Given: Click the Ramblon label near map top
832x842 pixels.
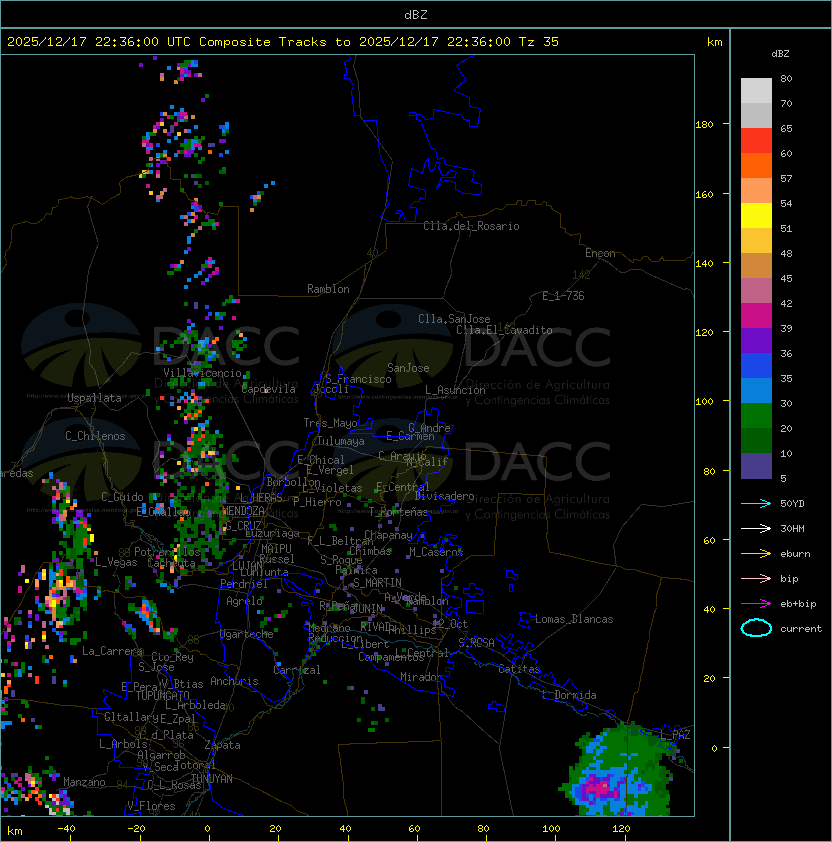Looking at the screenshot, I should point(328,289).
